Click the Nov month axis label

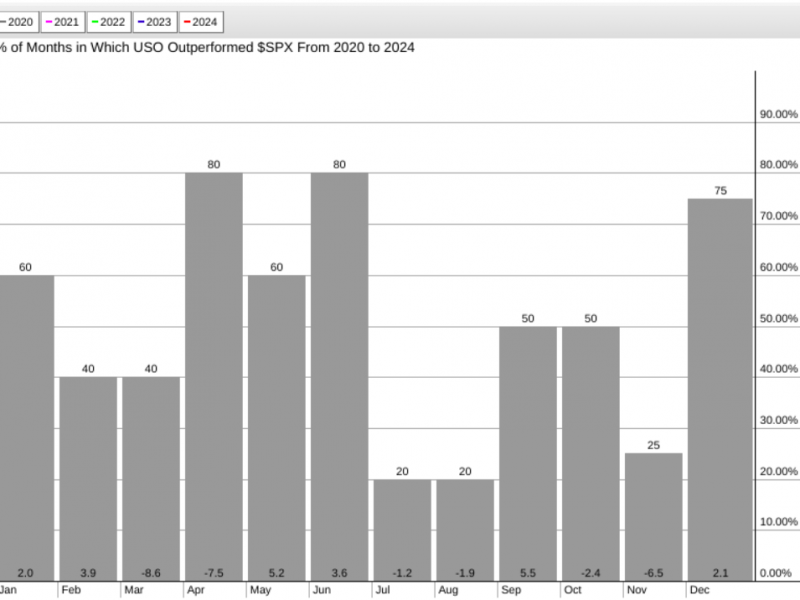click(x=637, y=590)
